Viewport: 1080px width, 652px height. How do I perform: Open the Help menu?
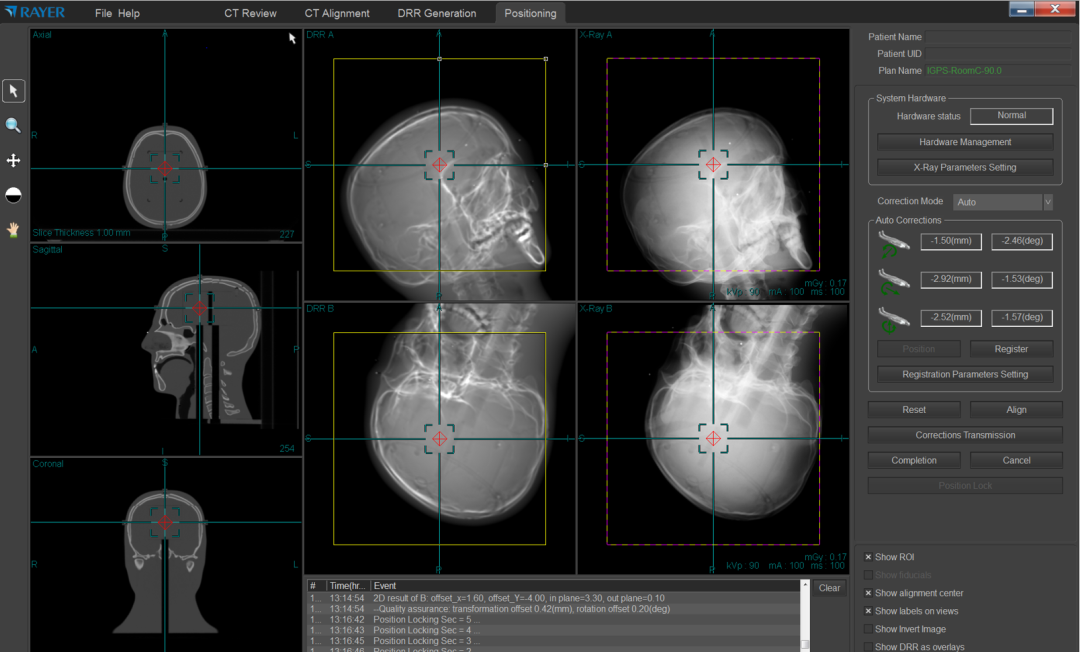click(x=129, y=14)
